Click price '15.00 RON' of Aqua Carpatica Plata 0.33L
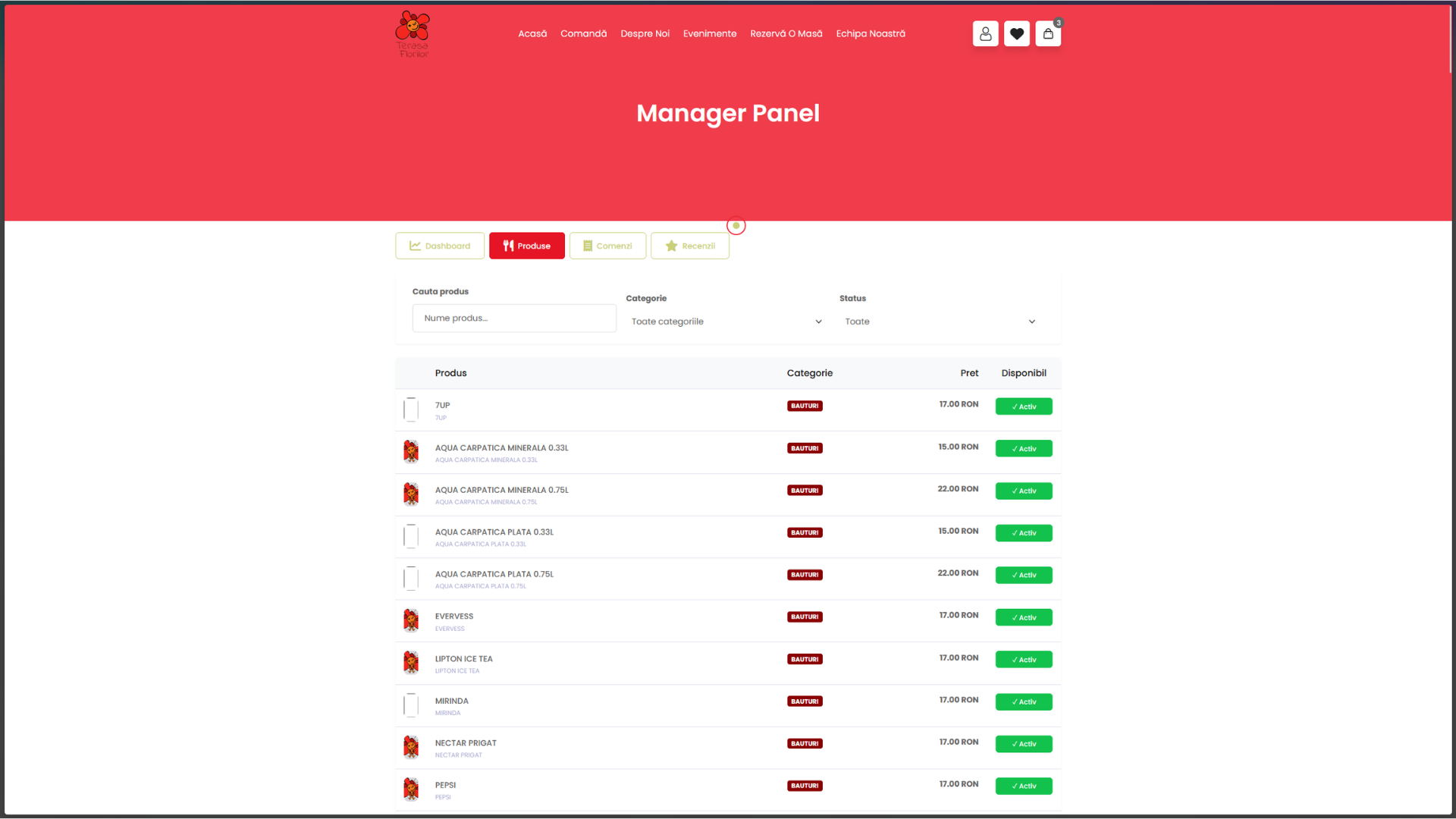1456x819 pixels. (x=958, y=531)
